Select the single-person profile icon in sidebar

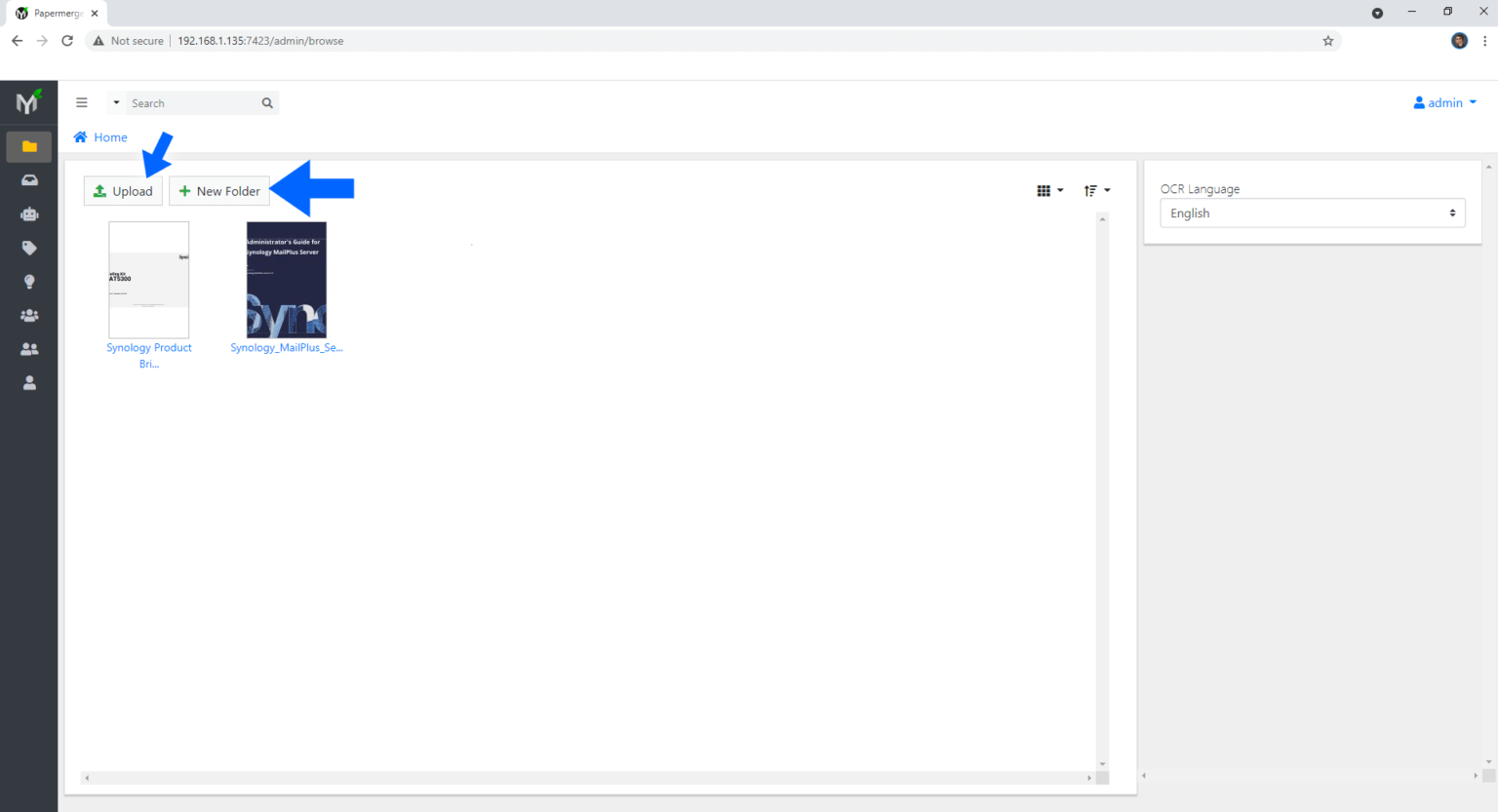[28, 382]
